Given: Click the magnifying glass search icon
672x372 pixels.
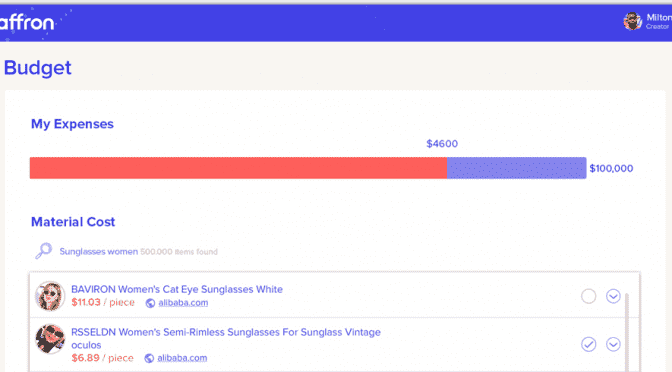Looking at the screenshot, I should pyautogui.click(x=43, y=251).
